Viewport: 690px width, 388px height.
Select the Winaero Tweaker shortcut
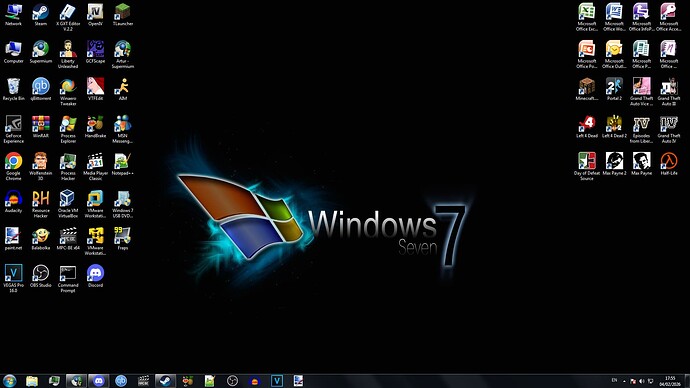[68, 92]
